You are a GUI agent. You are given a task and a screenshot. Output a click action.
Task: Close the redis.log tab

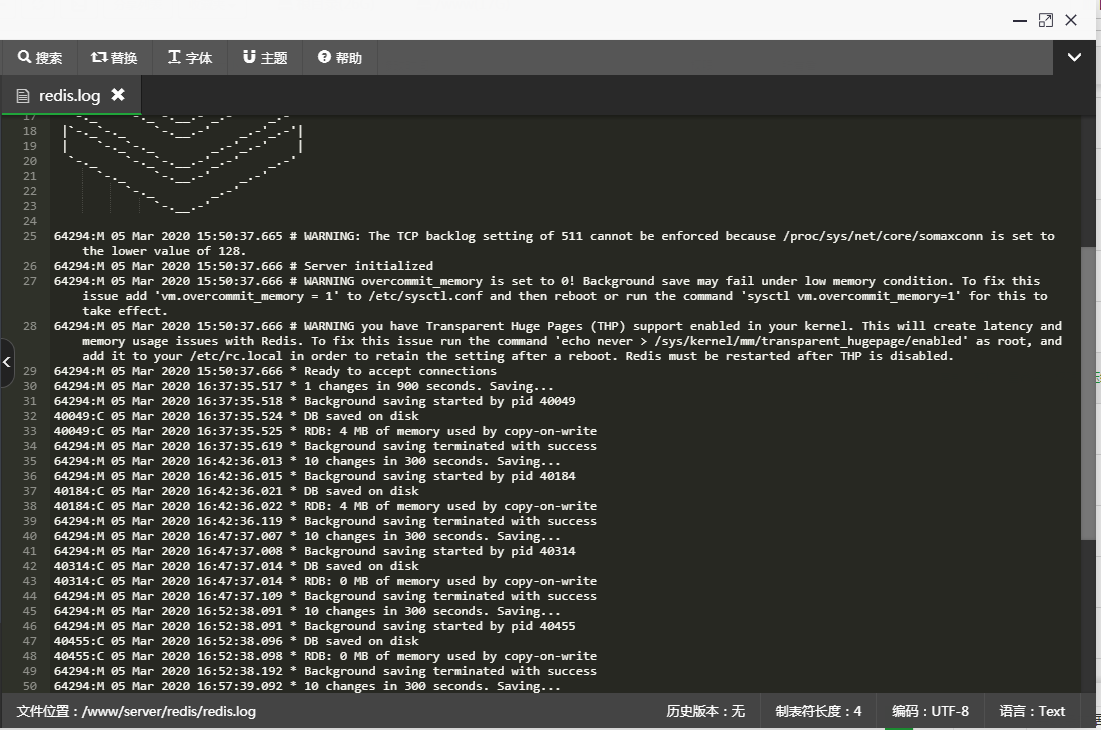click(118, 94)
